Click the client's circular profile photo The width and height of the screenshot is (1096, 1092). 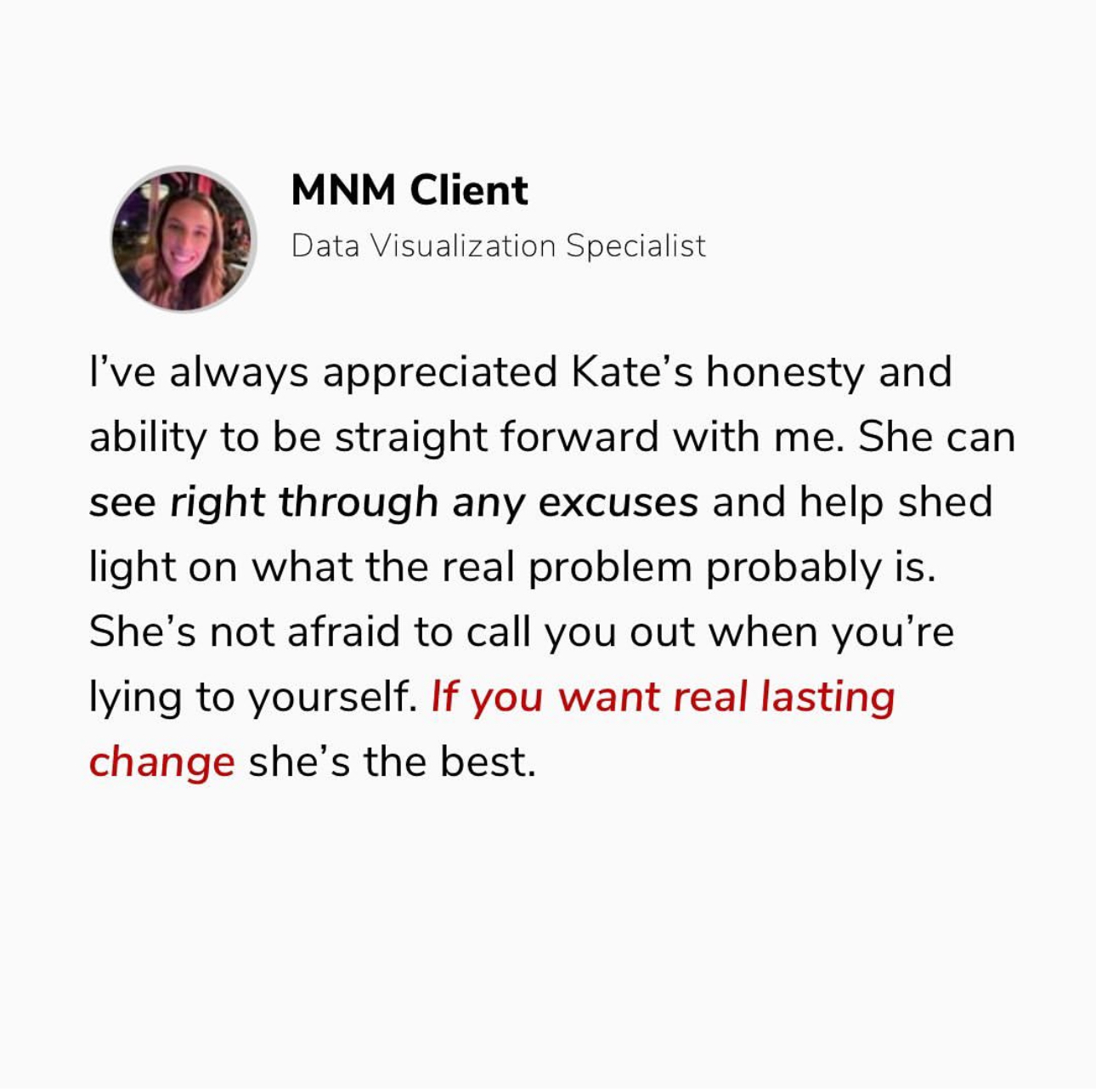pos(184,239)
